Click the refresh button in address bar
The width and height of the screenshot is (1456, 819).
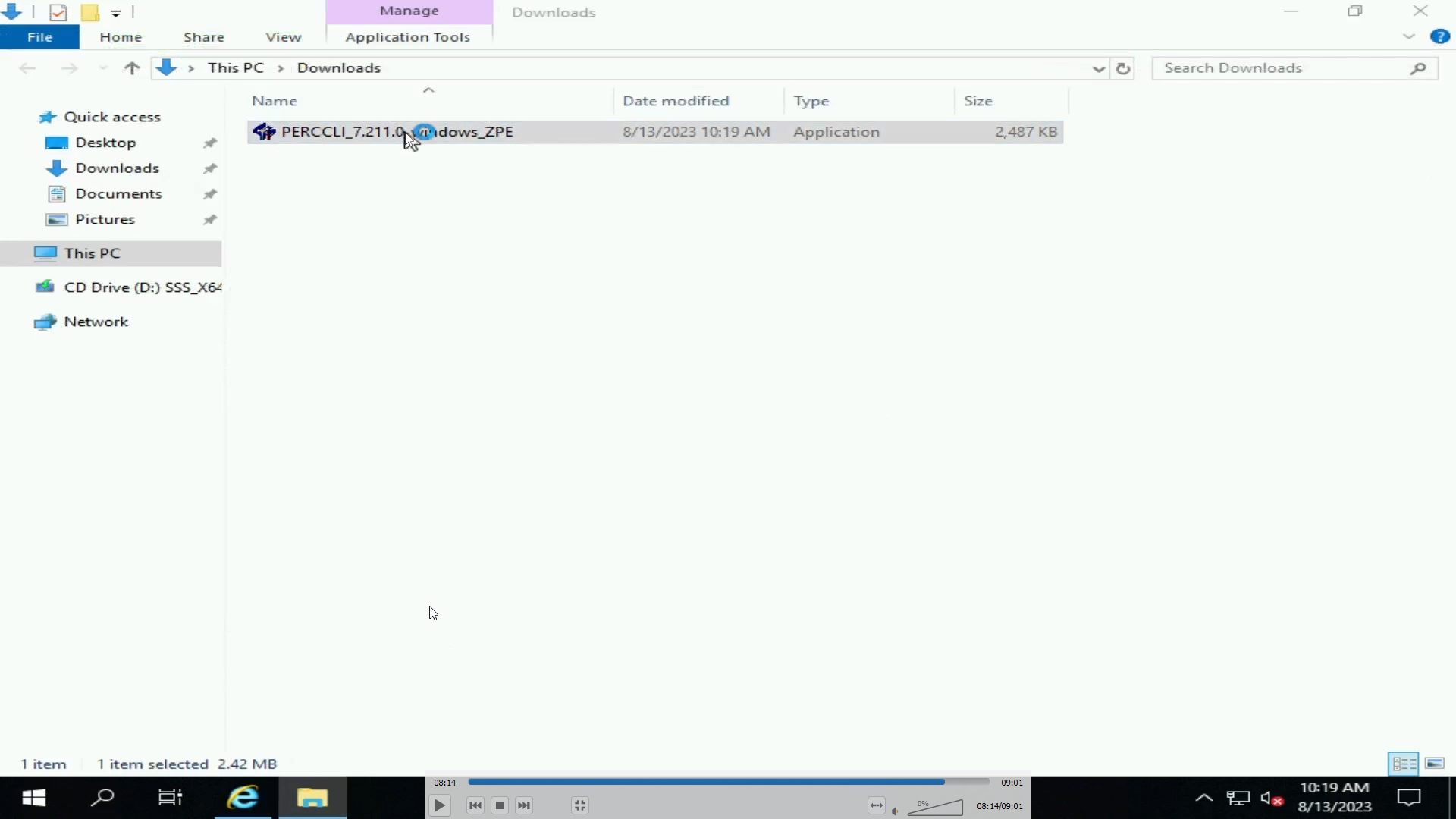[1123, 68]
